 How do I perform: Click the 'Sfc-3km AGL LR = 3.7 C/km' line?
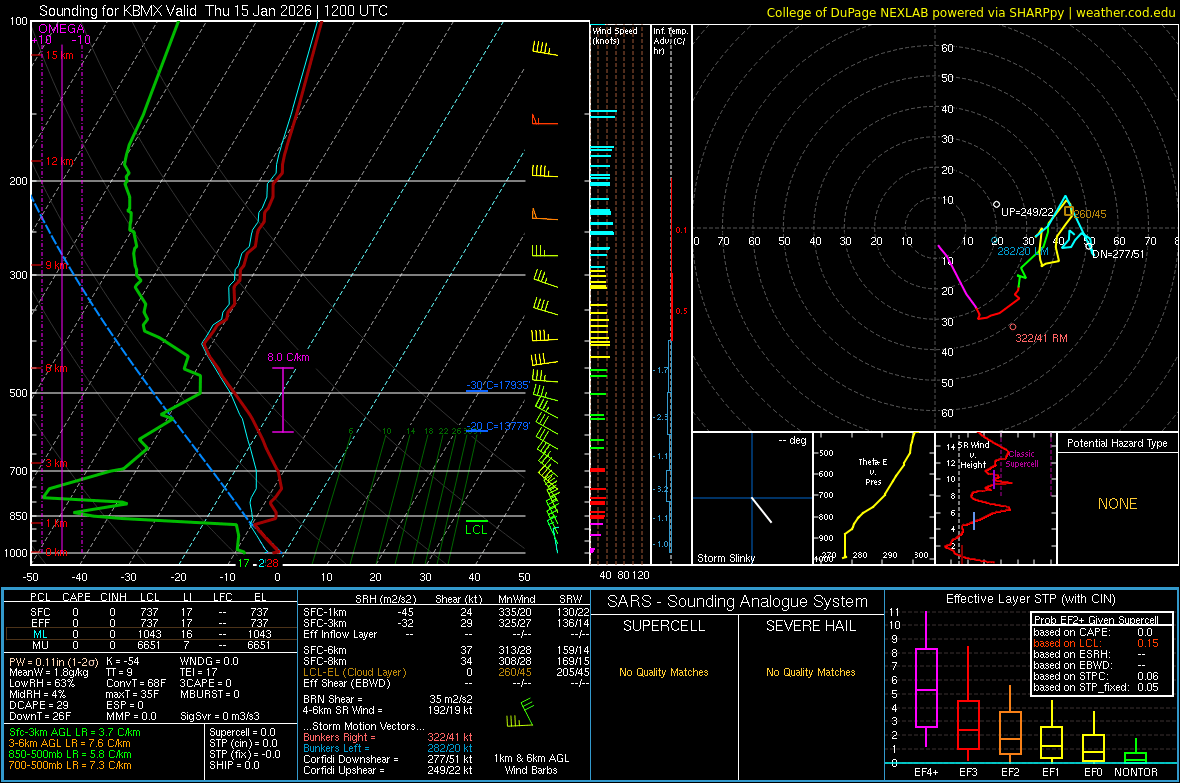[x=75, y=732]
